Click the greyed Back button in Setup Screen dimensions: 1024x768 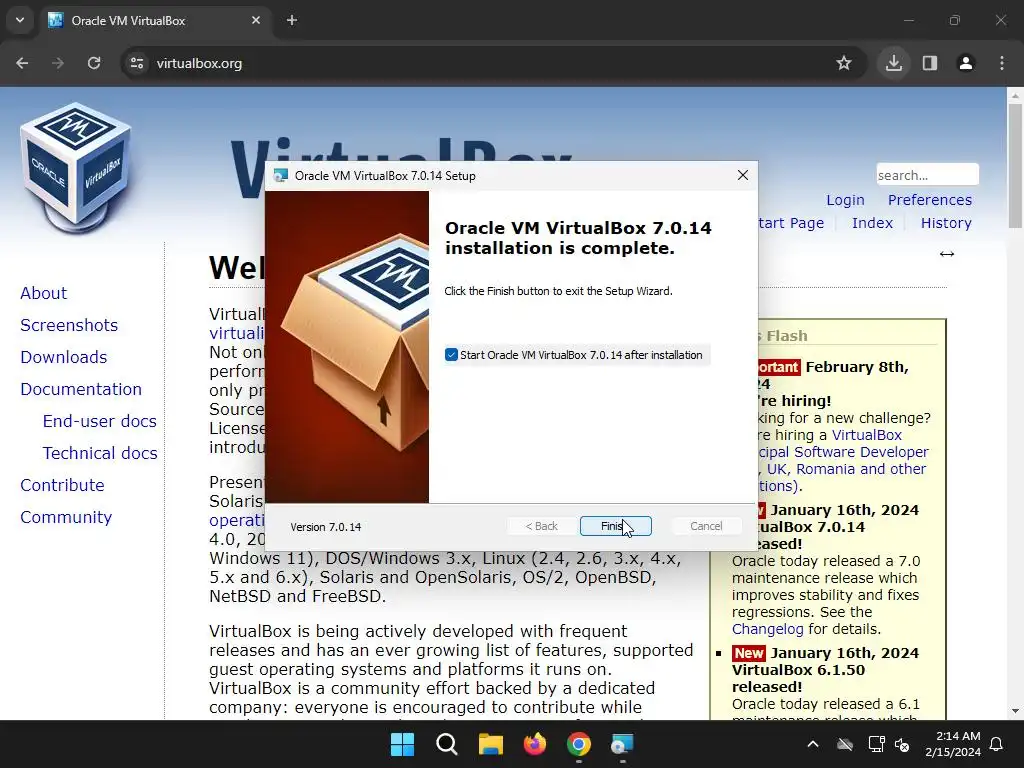pyautogui.click(x=541, y=526)
